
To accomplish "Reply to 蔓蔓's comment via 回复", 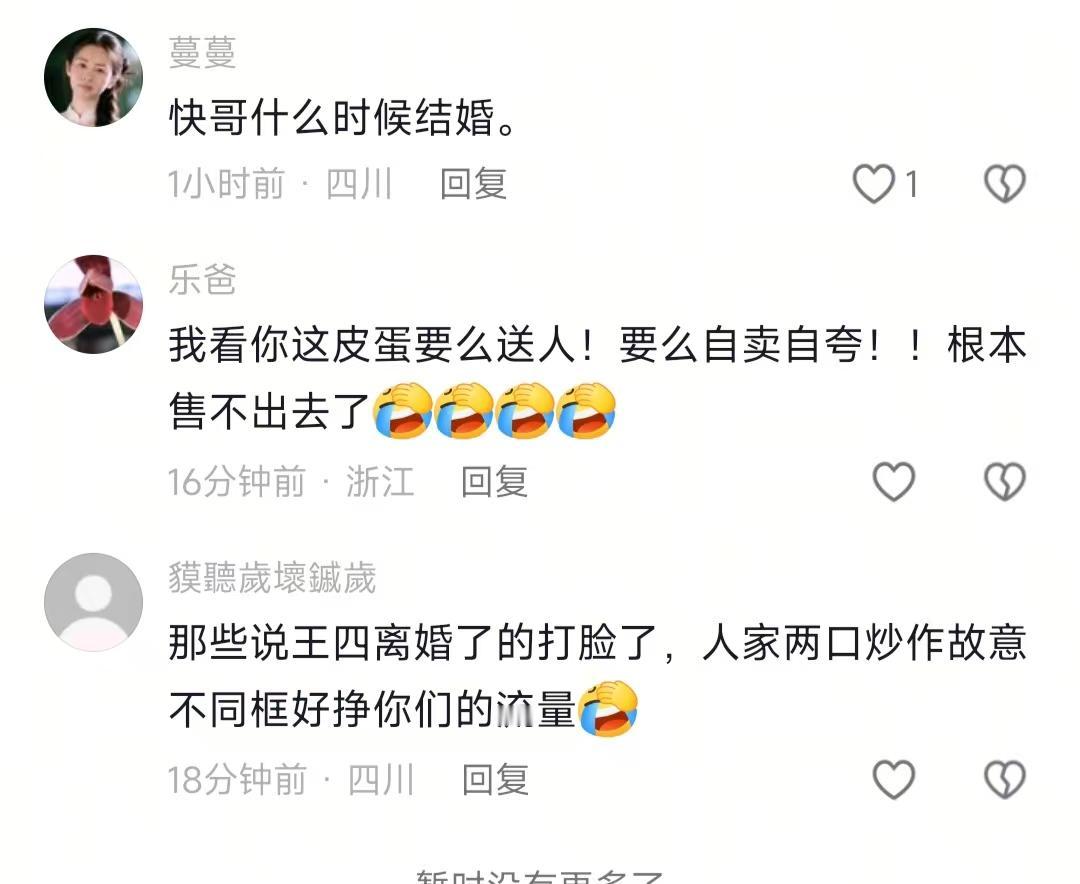I will click(474, 184).
